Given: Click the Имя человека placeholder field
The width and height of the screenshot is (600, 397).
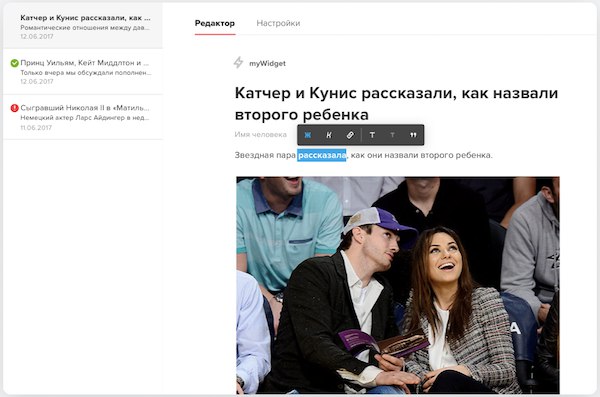Looking at the screenshot, I should coord(261,134).
